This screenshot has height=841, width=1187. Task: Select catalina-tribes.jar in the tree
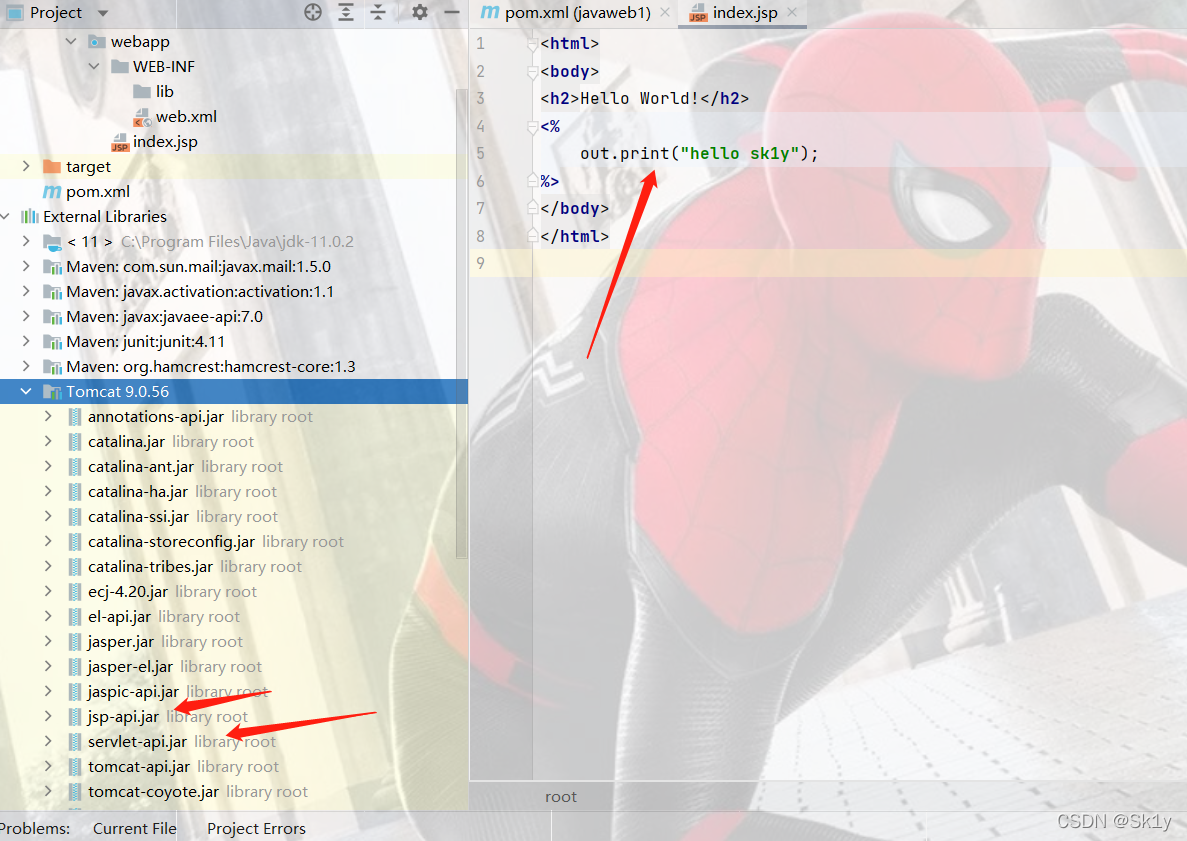[150, 566]
